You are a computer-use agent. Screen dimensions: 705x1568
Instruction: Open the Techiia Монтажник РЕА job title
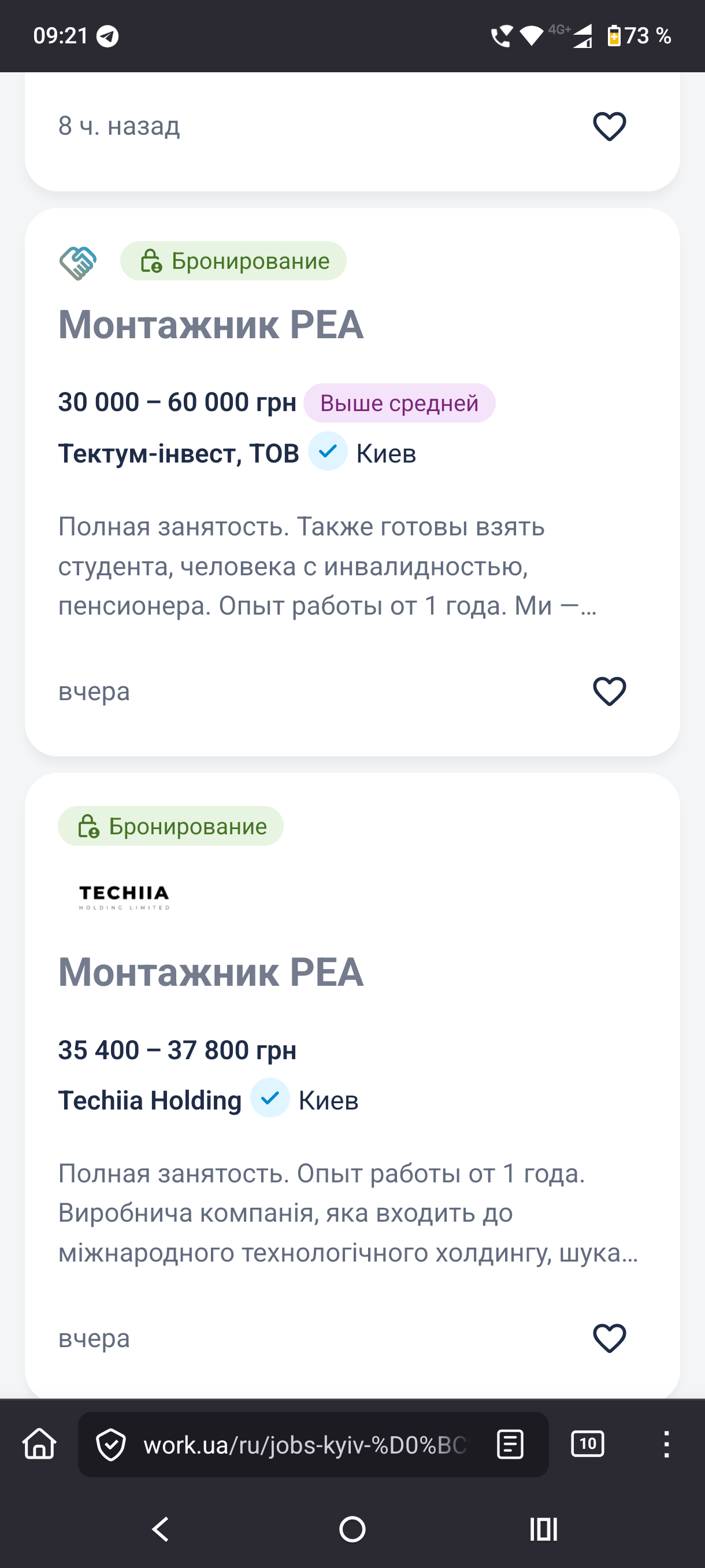pos(210,972)
